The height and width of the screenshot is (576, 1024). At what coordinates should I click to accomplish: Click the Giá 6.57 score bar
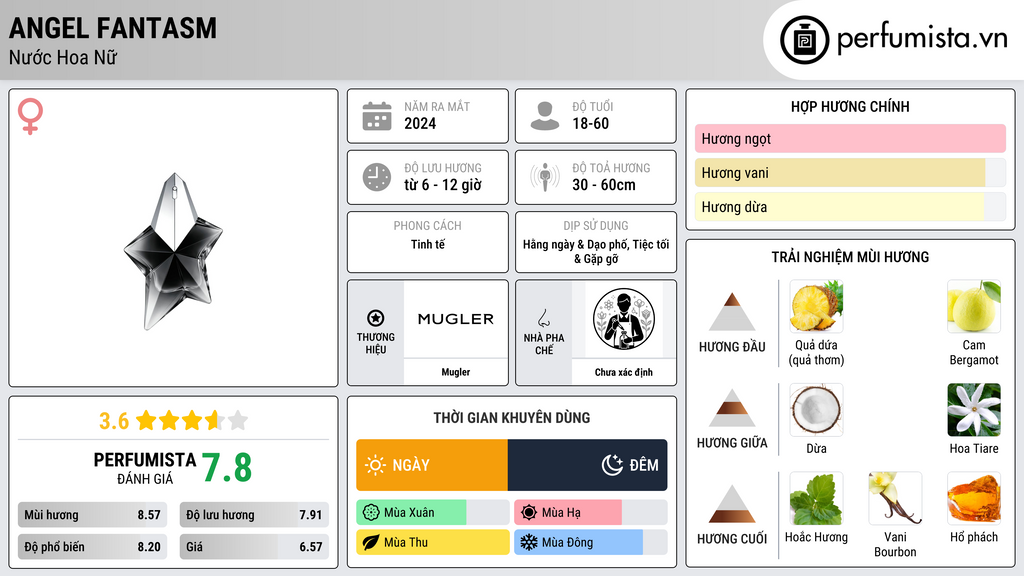(x=254, y=547)
